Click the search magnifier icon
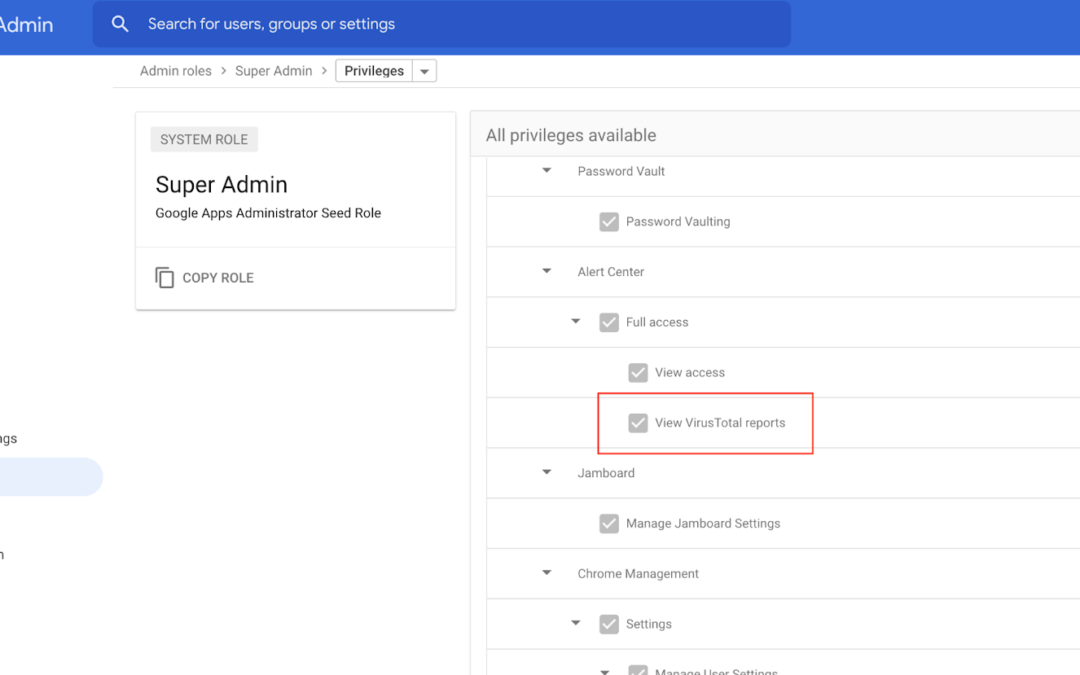 (x=120, y=24)
